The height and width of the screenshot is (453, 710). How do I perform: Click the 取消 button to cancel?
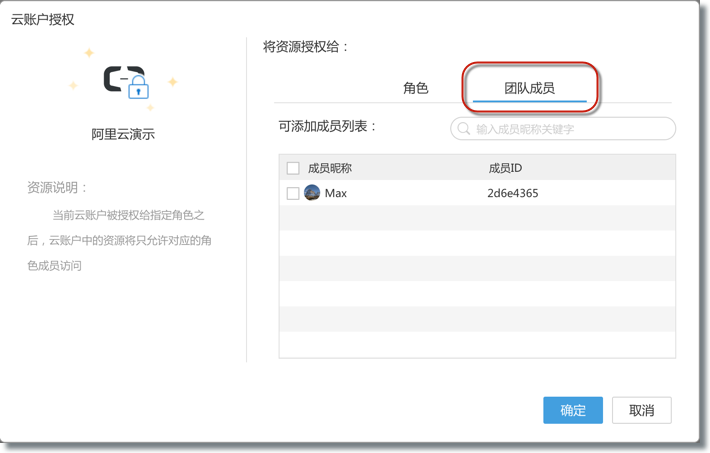point(641,410)
